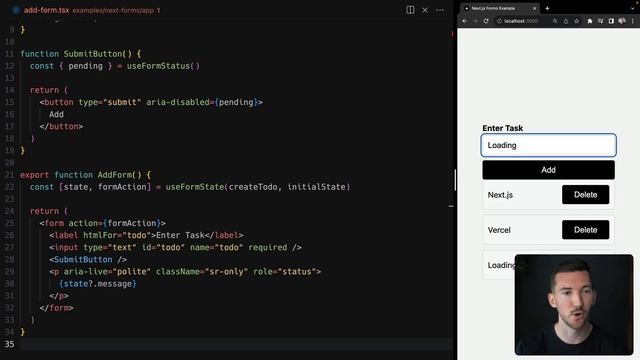Click the share icon in the address bar
The height and width of the screenshot is (360, 640).
click(x=566, y=21)
